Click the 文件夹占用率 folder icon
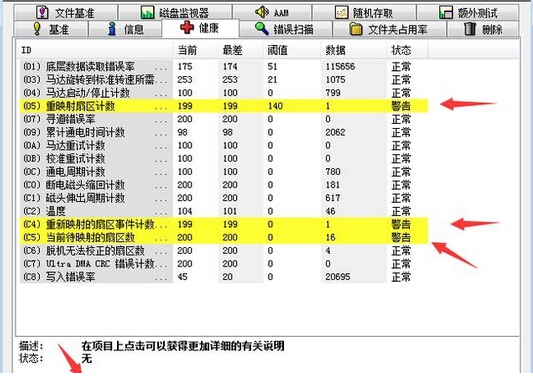Viewport: 533px width, 377px height. (356, 29)
